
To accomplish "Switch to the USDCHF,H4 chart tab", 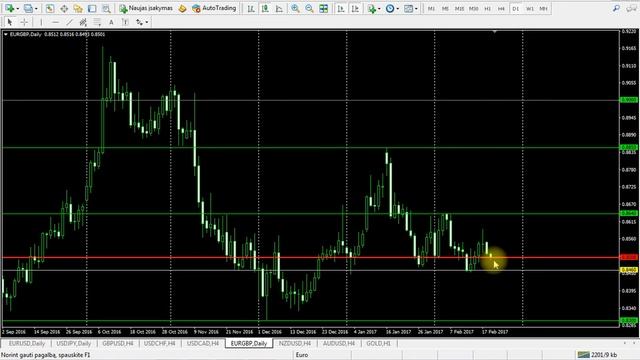I will (x=160, y=343).
